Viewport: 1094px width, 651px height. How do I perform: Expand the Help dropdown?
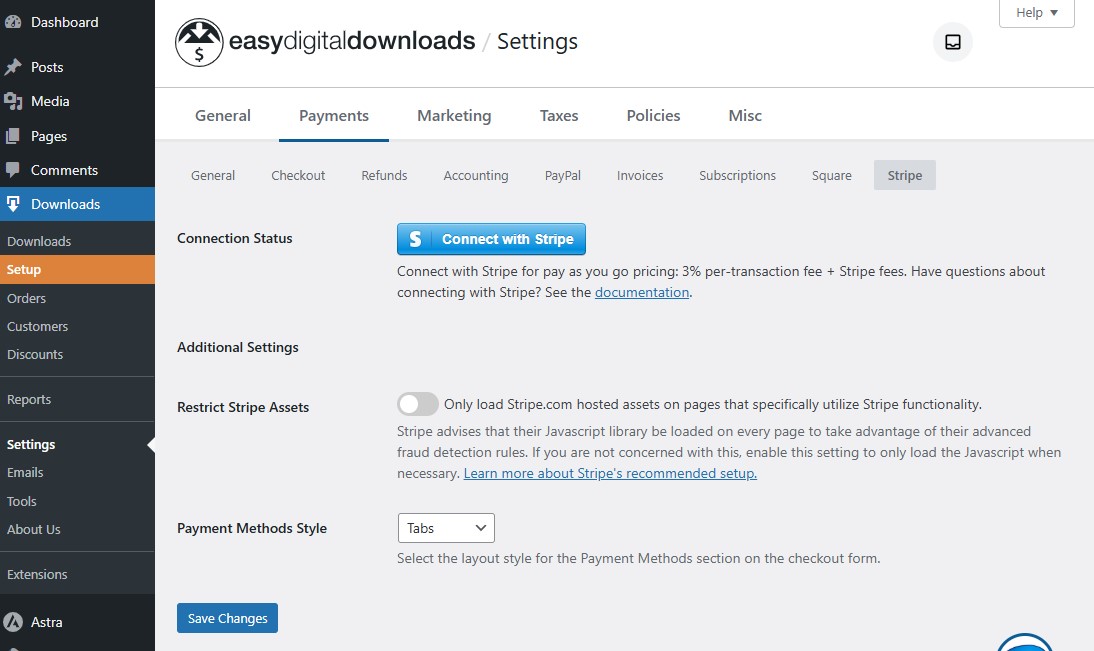click(1036, 13)
